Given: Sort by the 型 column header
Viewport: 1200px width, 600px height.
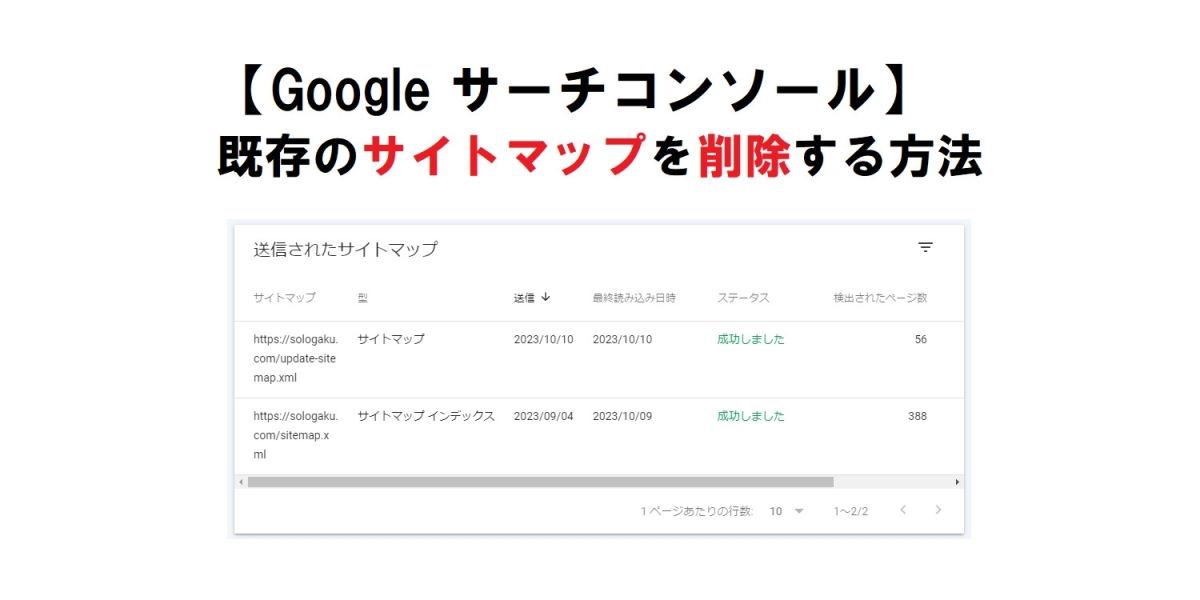Looking at the screenshot, I should pos(363,298).
